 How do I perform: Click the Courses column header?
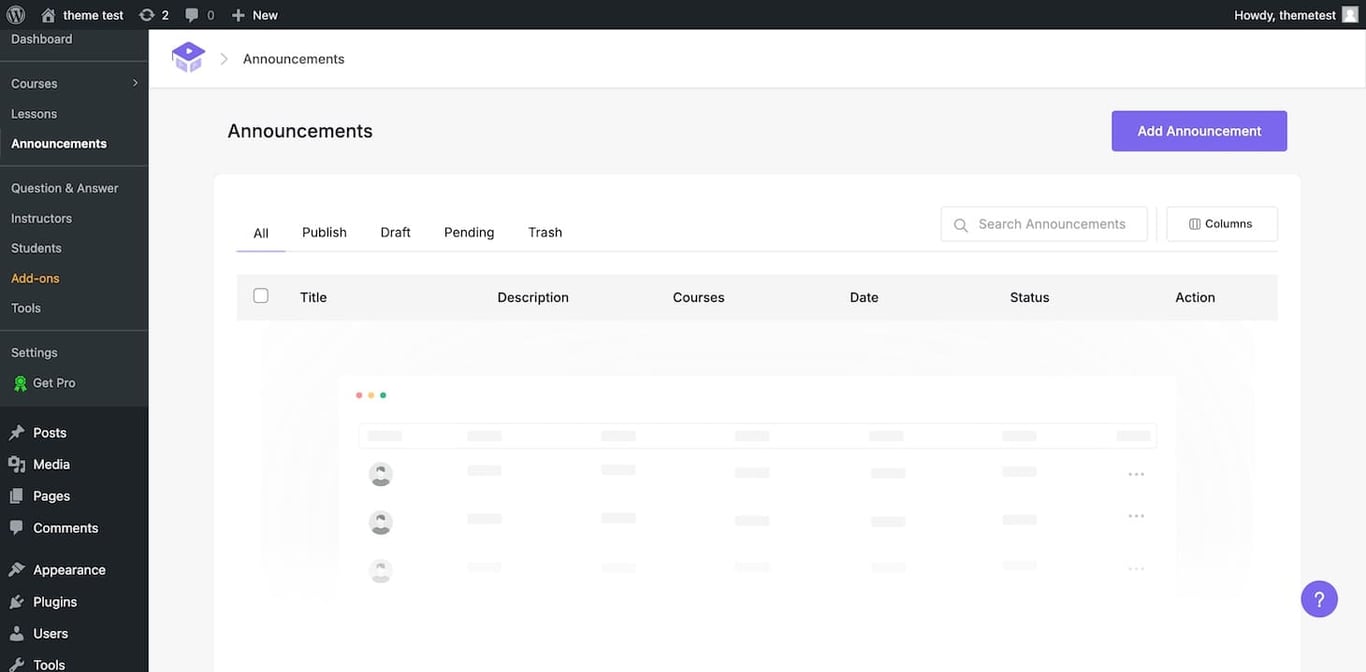699,297
